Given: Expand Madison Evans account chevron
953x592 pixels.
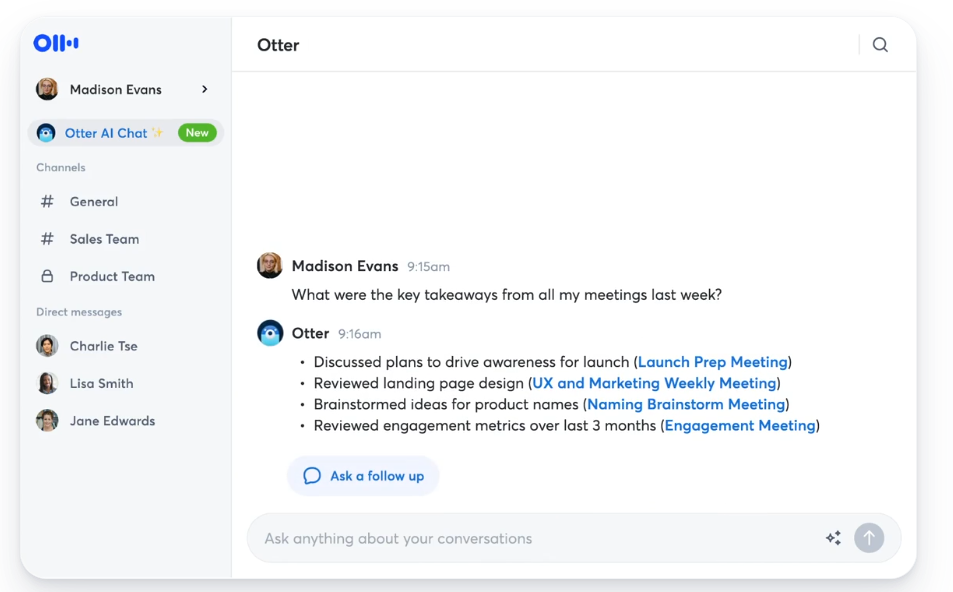Looking at the screenshot, I should point(205,89).
